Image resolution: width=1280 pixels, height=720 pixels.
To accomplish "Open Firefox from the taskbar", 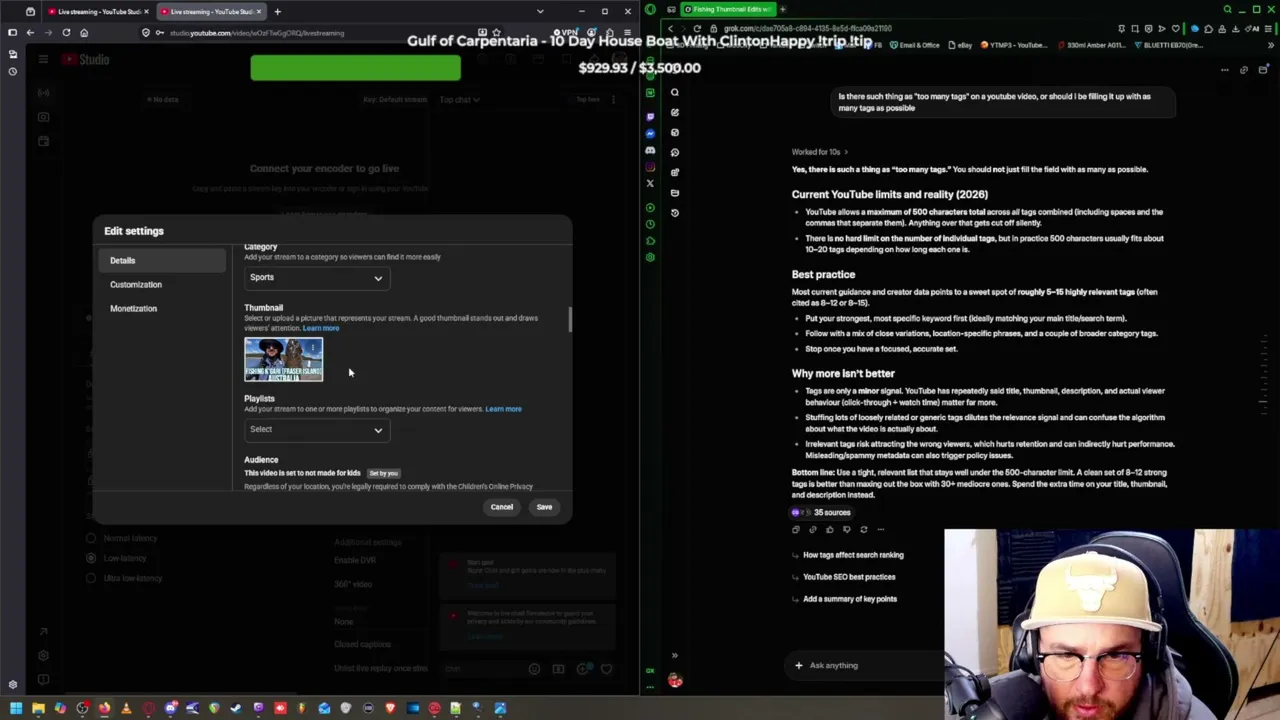I will tap(104, 709).
